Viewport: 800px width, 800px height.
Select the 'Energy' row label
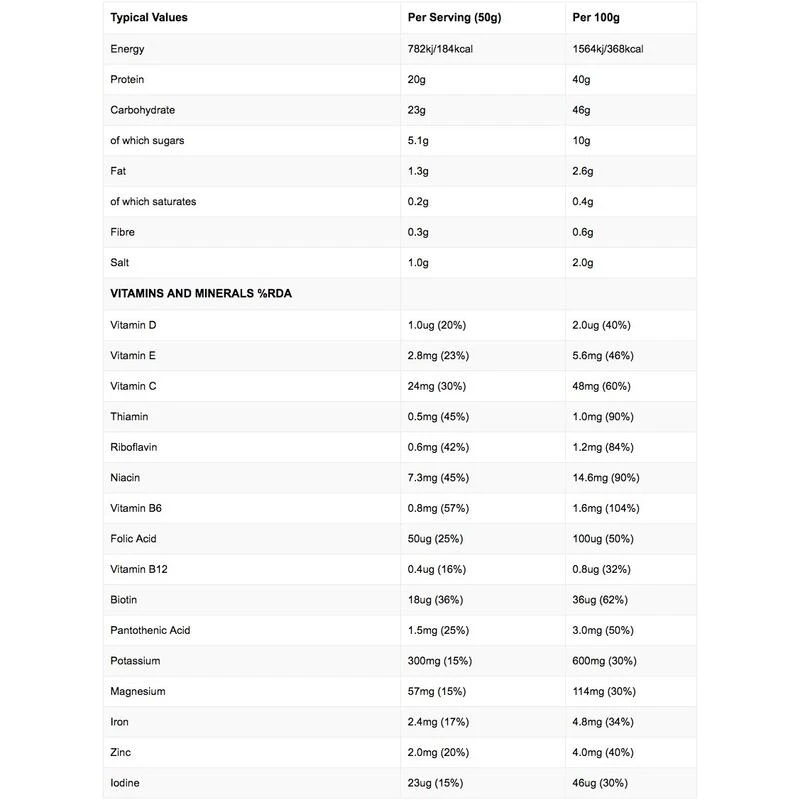tap(128, 49)
